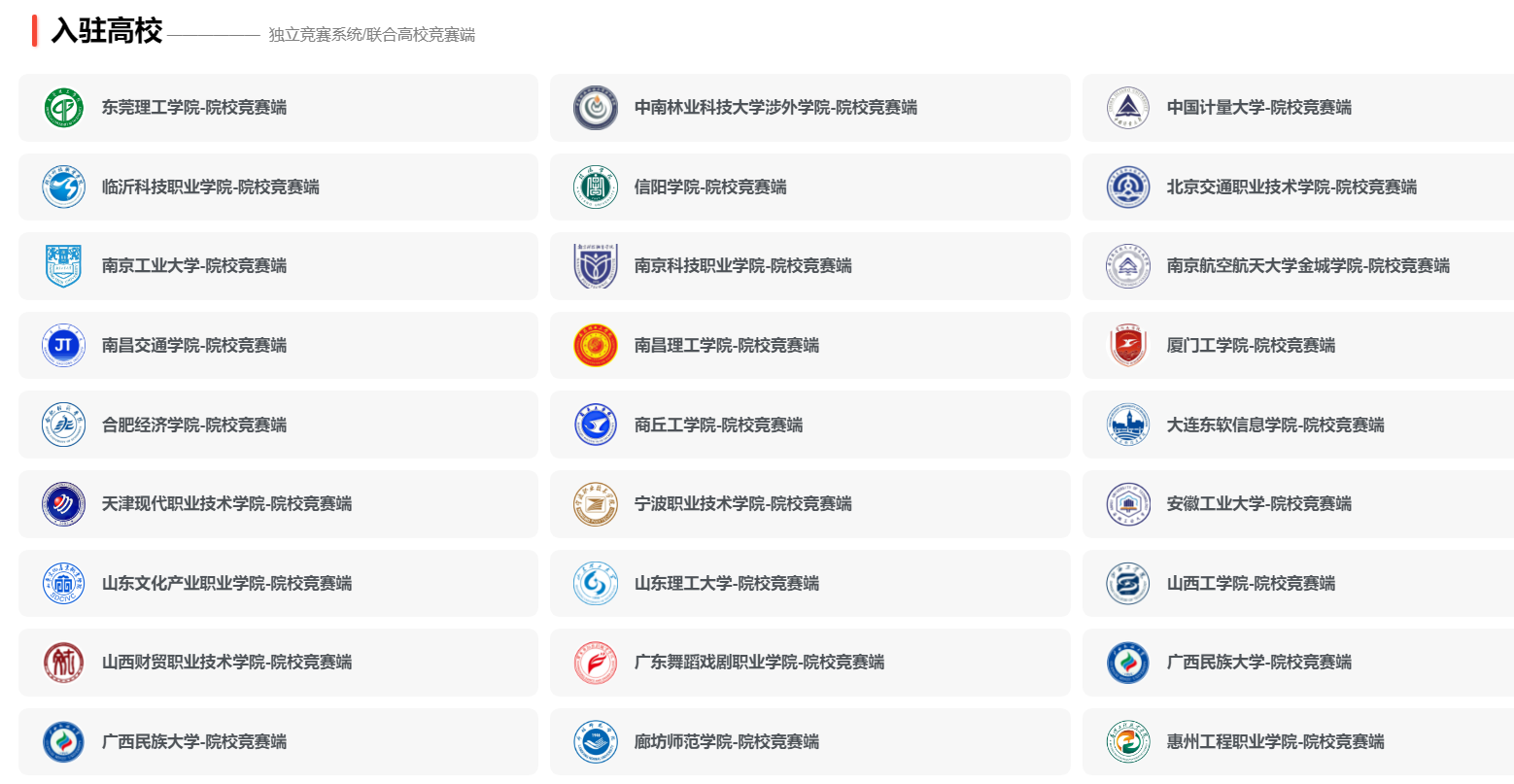The height and width of the screenshot is (784, 1514).
Task: Click the 厦门工学院 red shield logo
Action: [x=1128, y=346]
